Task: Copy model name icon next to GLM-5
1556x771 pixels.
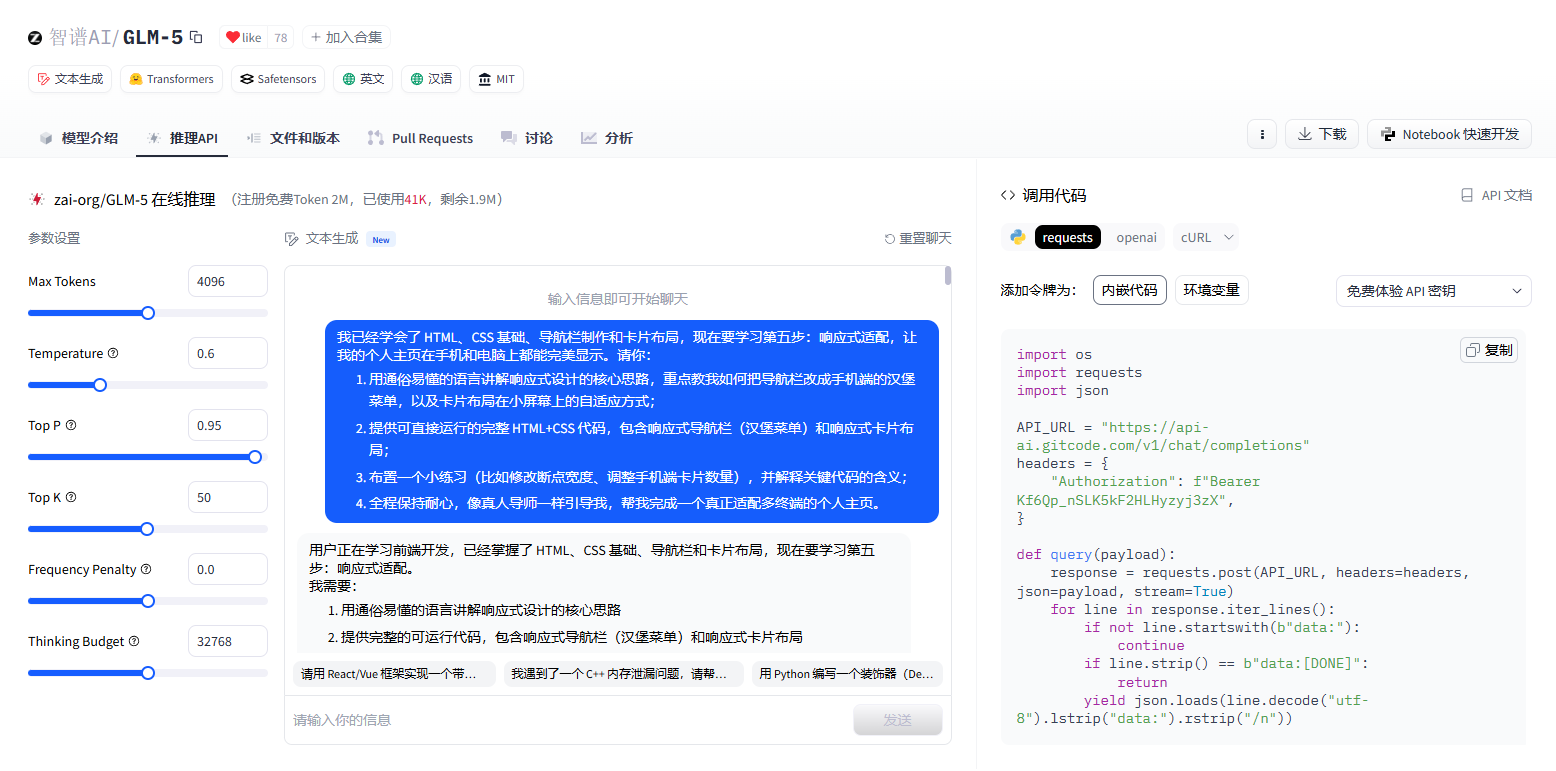Action: coord(196,37)
